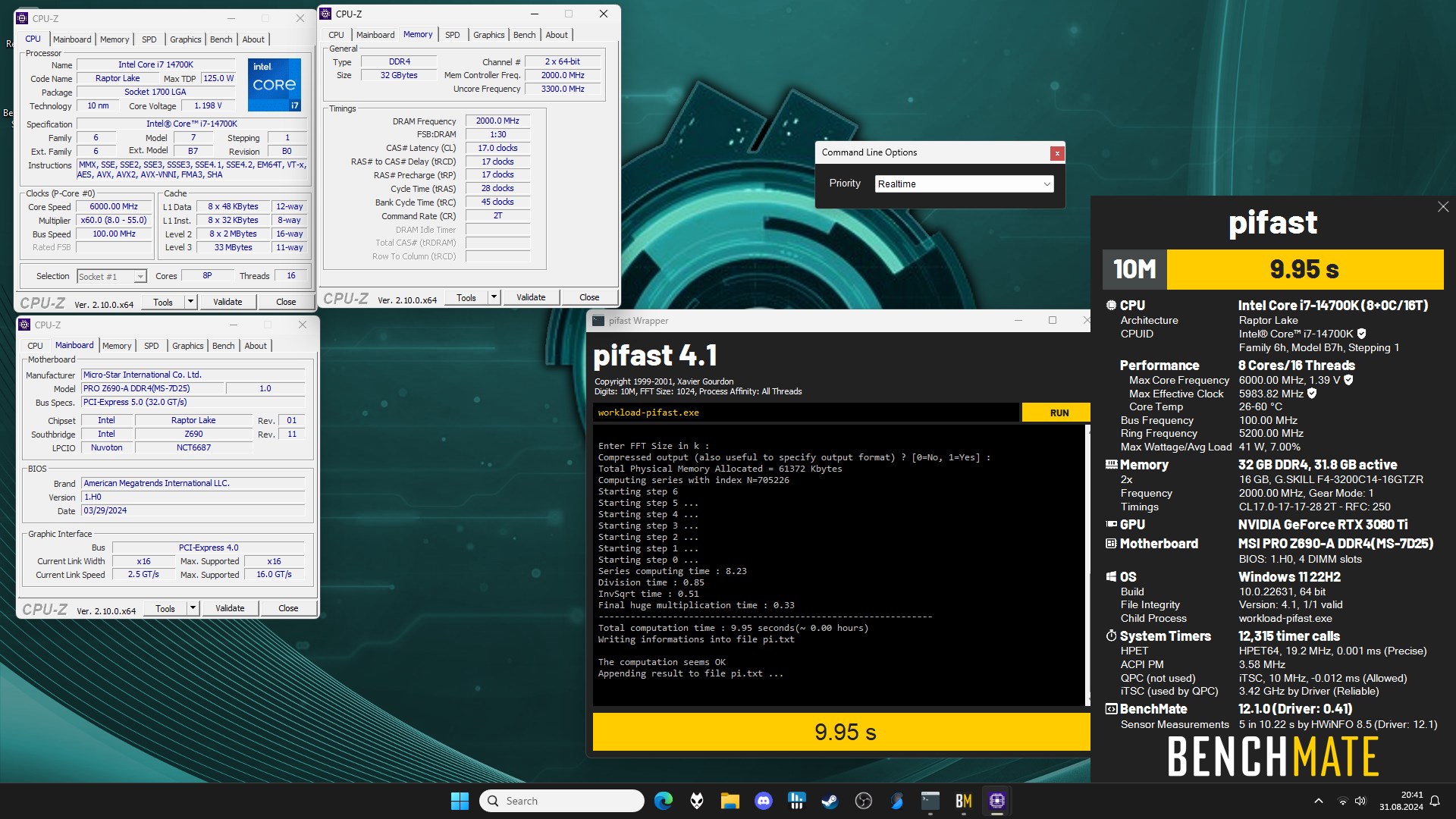Open BenchMate taskbar icon
Image resolution: width=1456 pixels, height=819 pixels.
(963, 801)
